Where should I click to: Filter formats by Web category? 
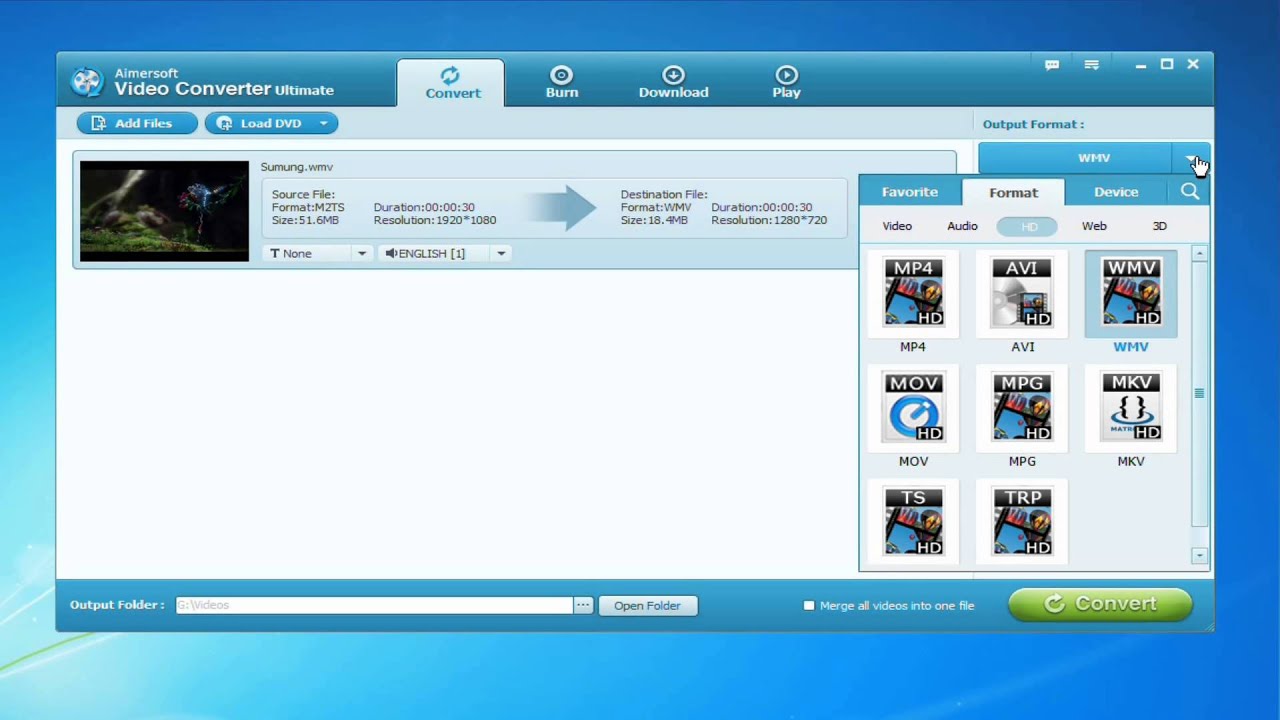point(1094,226)
